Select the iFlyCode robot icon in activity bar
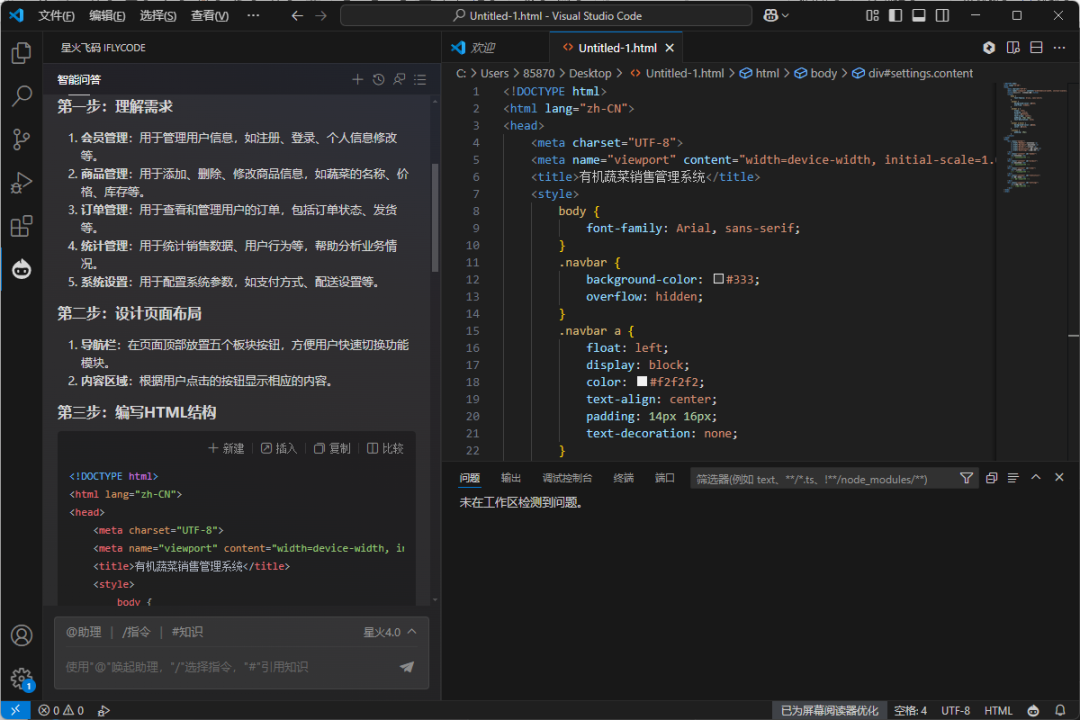This screenshot has height=720, width=1080. pyautogui.click(x=21, y=269)
